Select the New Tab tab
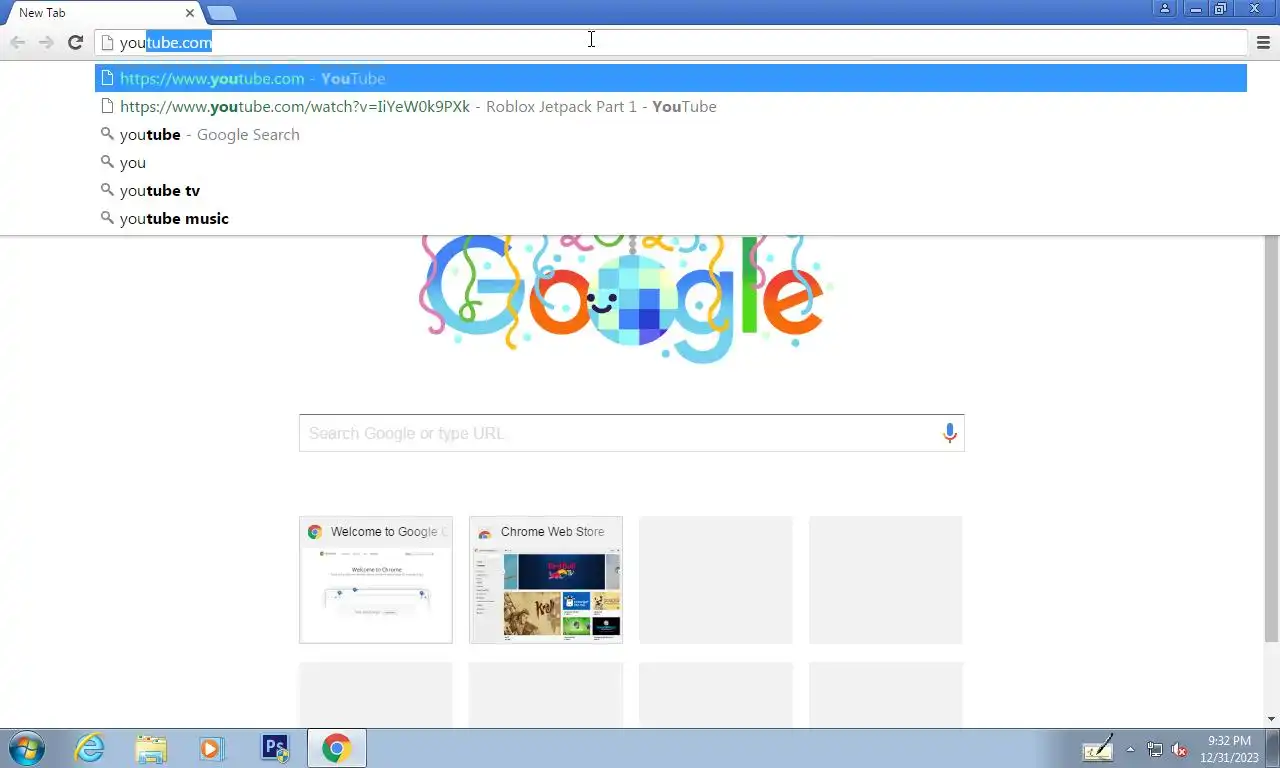Screen dimensions: 1280x768 [100, 13]
